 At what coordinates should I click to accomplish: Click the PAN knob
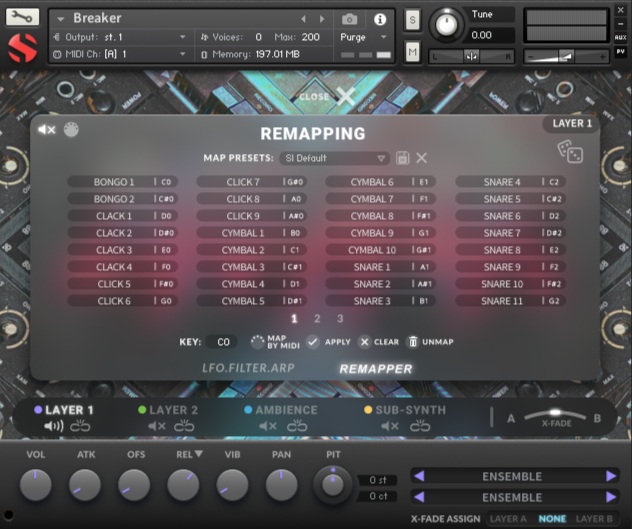pyautogui.click(x=281, y=484)
